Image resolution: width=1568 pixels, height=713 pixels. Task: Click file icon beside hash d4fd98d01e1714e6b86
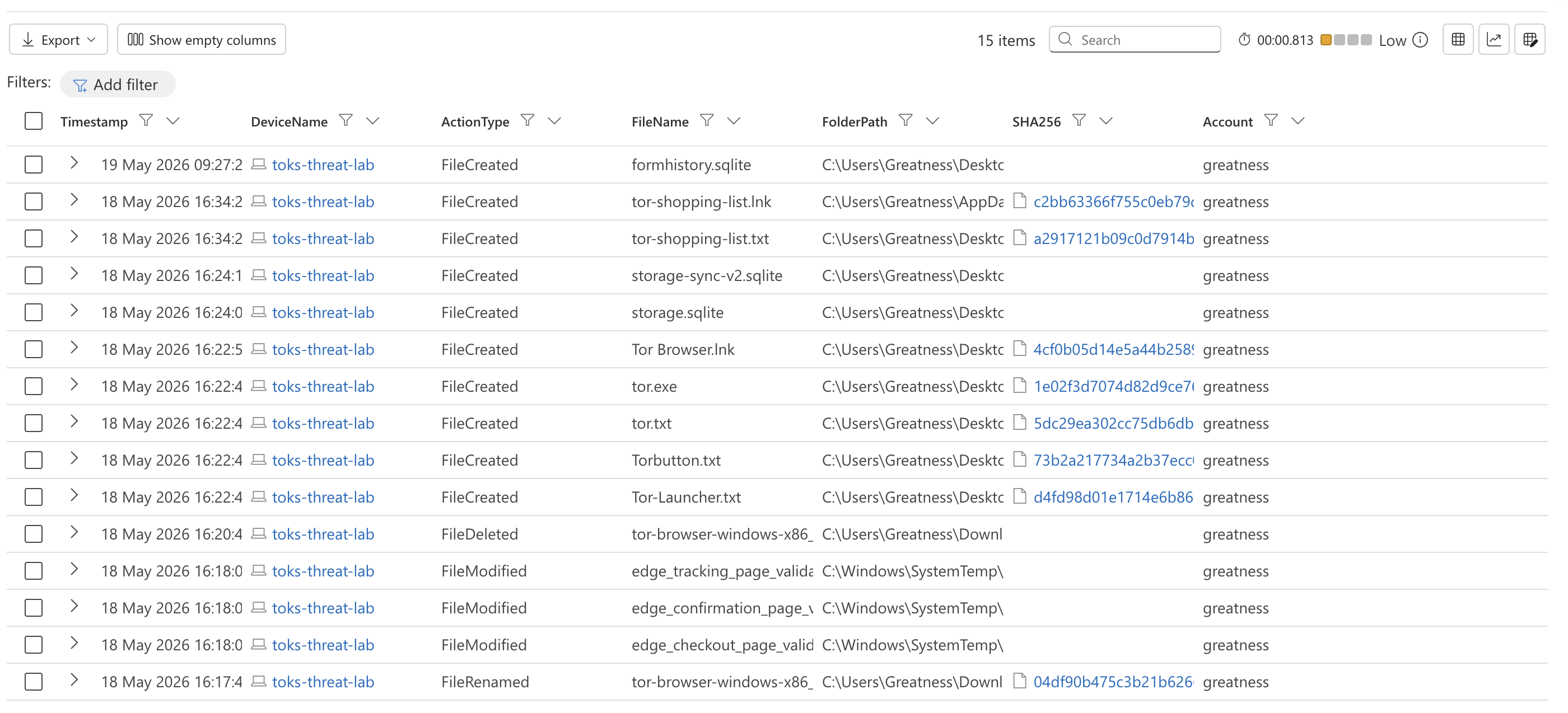tap(1020, 496)
